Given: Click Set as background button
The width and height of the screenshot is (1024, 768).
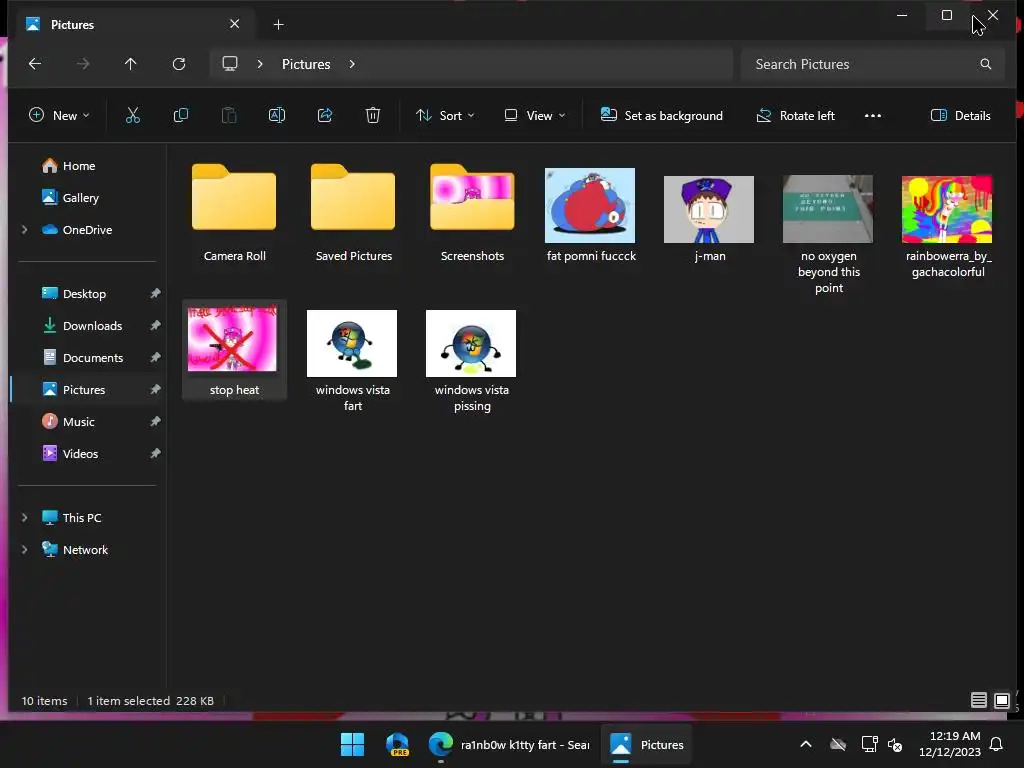Looking at the screenshot, I should (x=662, y=116).
